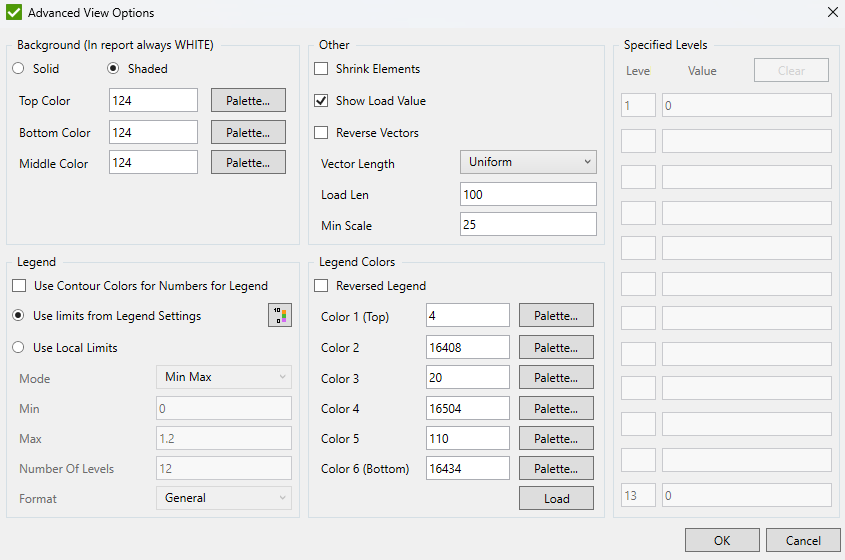The width and height of the screenshot is (845, 560).
Task: Dismiss the dialog with Cancel
Action: coord(803,540)
